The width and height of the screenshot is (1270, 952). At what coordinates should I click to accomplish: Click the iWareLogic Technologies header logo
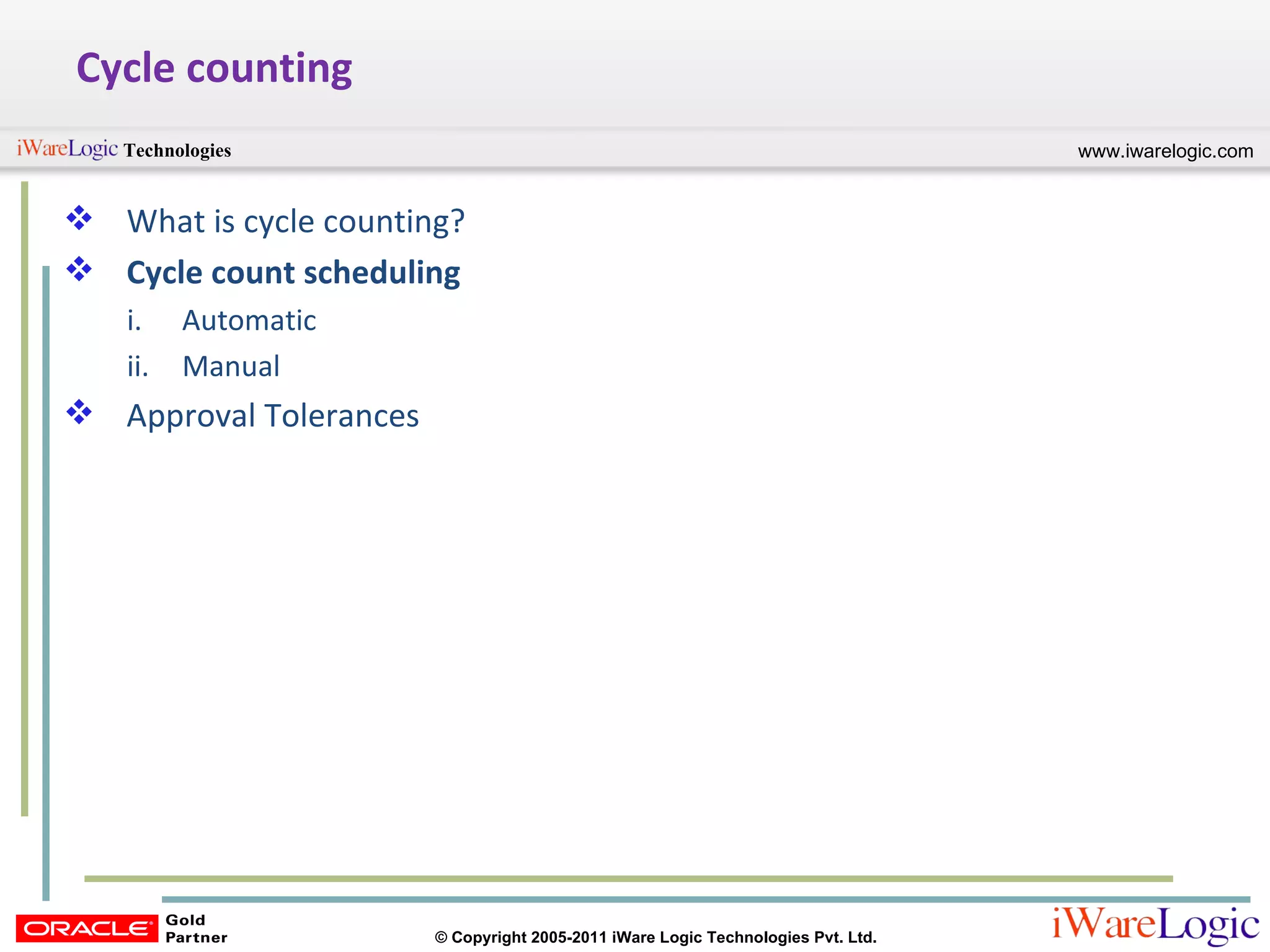tap(124, 149)
